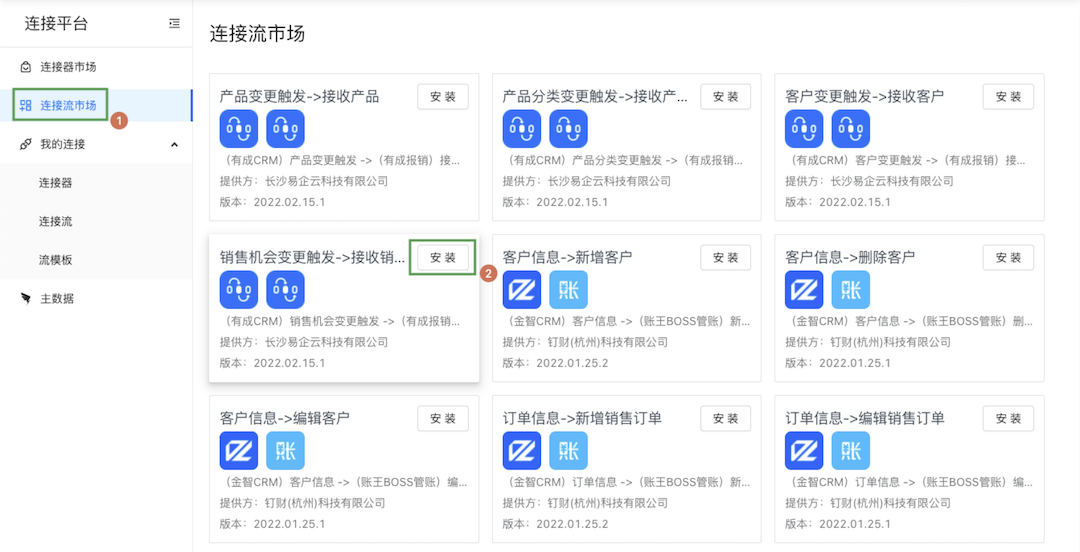Click the 主数据 sidebar icon
Image resolution: width=1080 pixels, height=552 pixels.
click(x=26, y=298)
